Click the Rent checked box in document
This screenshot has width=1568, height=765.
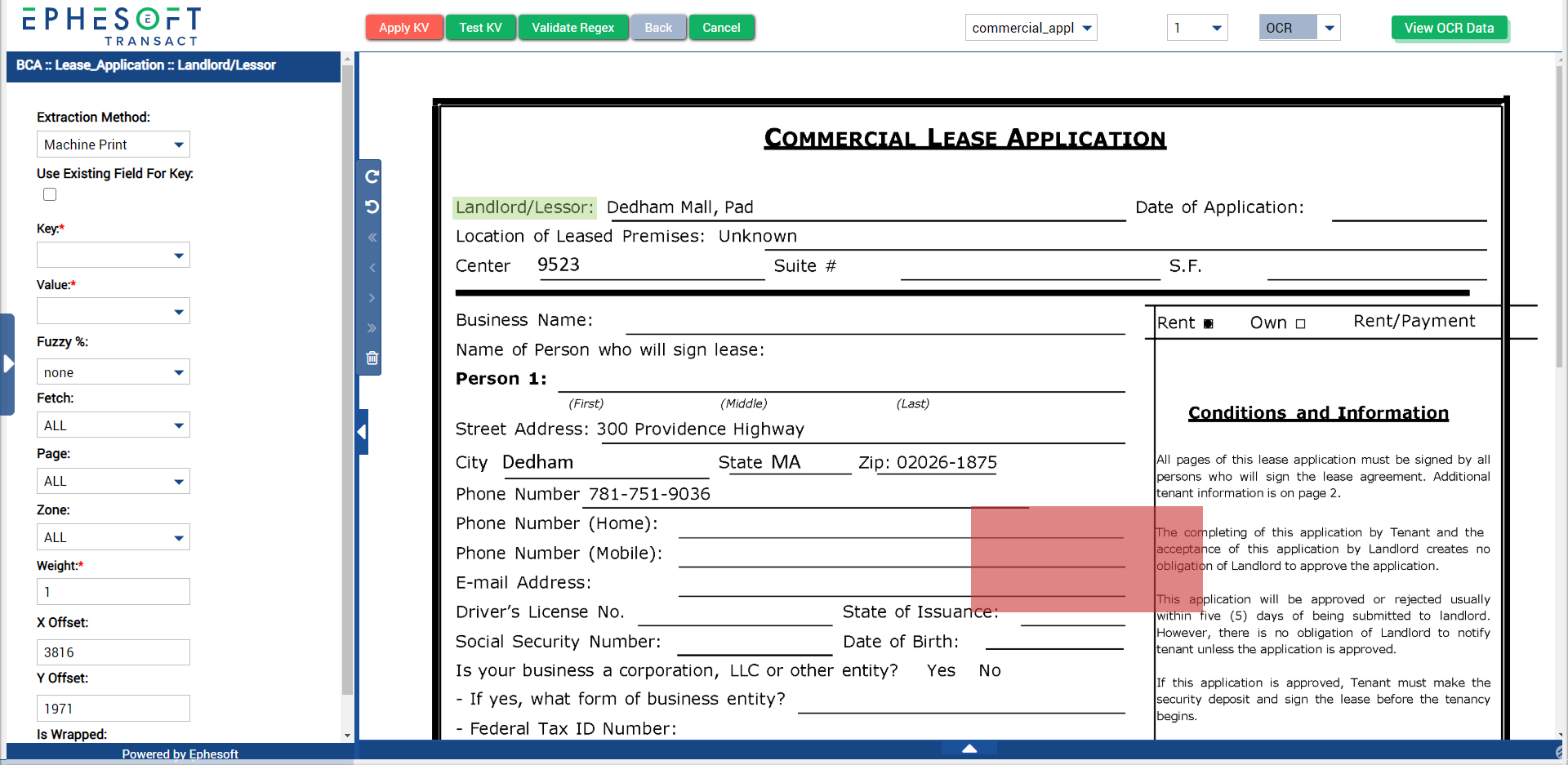1208,324
